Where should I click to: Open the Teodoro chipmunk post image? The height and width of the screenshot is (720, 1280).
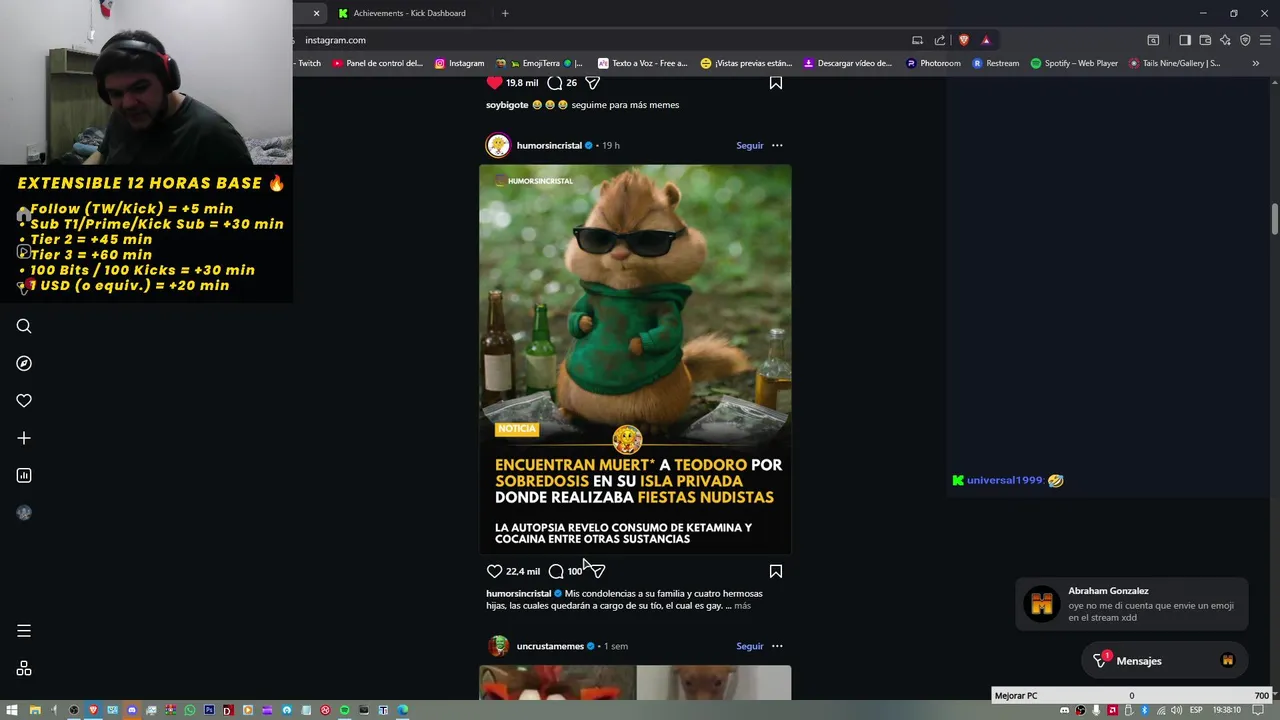point(635,359)
